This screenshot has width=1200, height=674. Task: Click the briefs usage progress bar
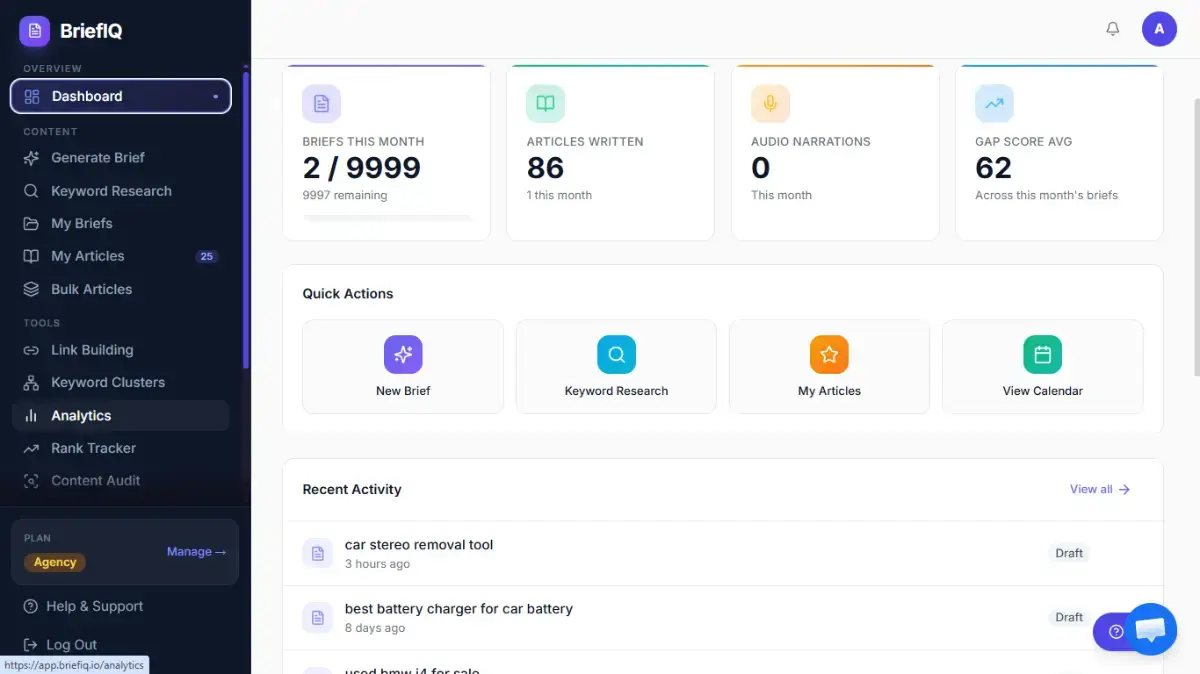coord(387,217)
